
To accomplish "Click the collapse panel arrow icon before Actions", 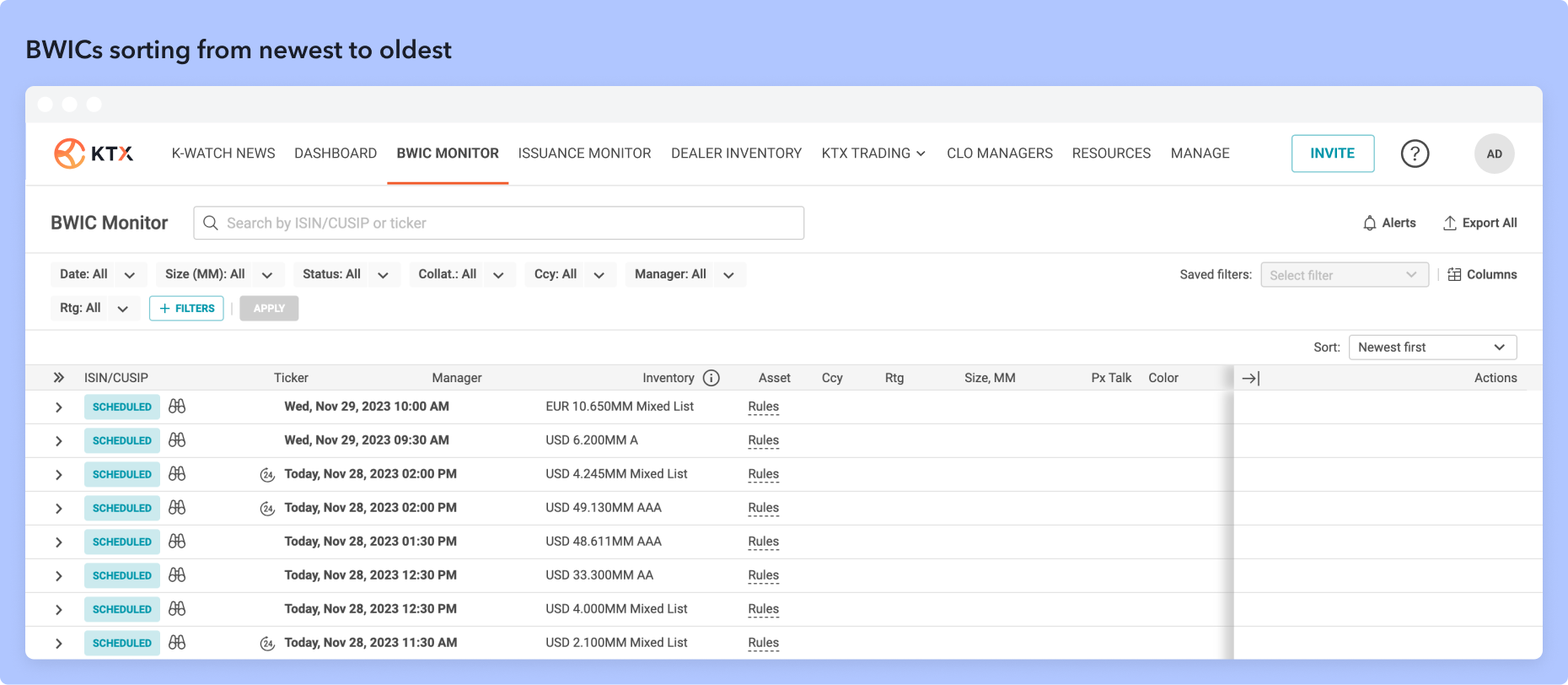I will click(1251, 379).
